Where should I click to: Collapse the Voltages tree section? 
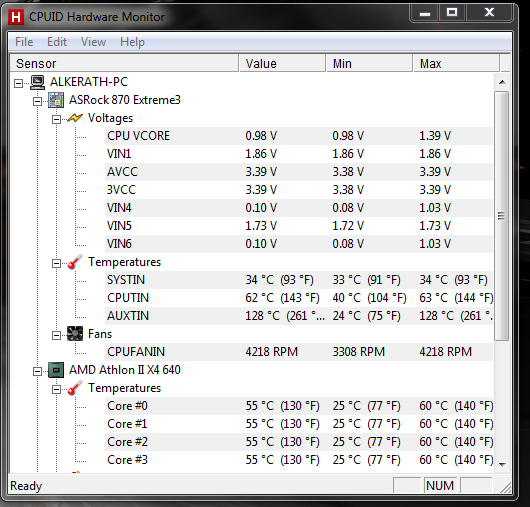[56, 119]
